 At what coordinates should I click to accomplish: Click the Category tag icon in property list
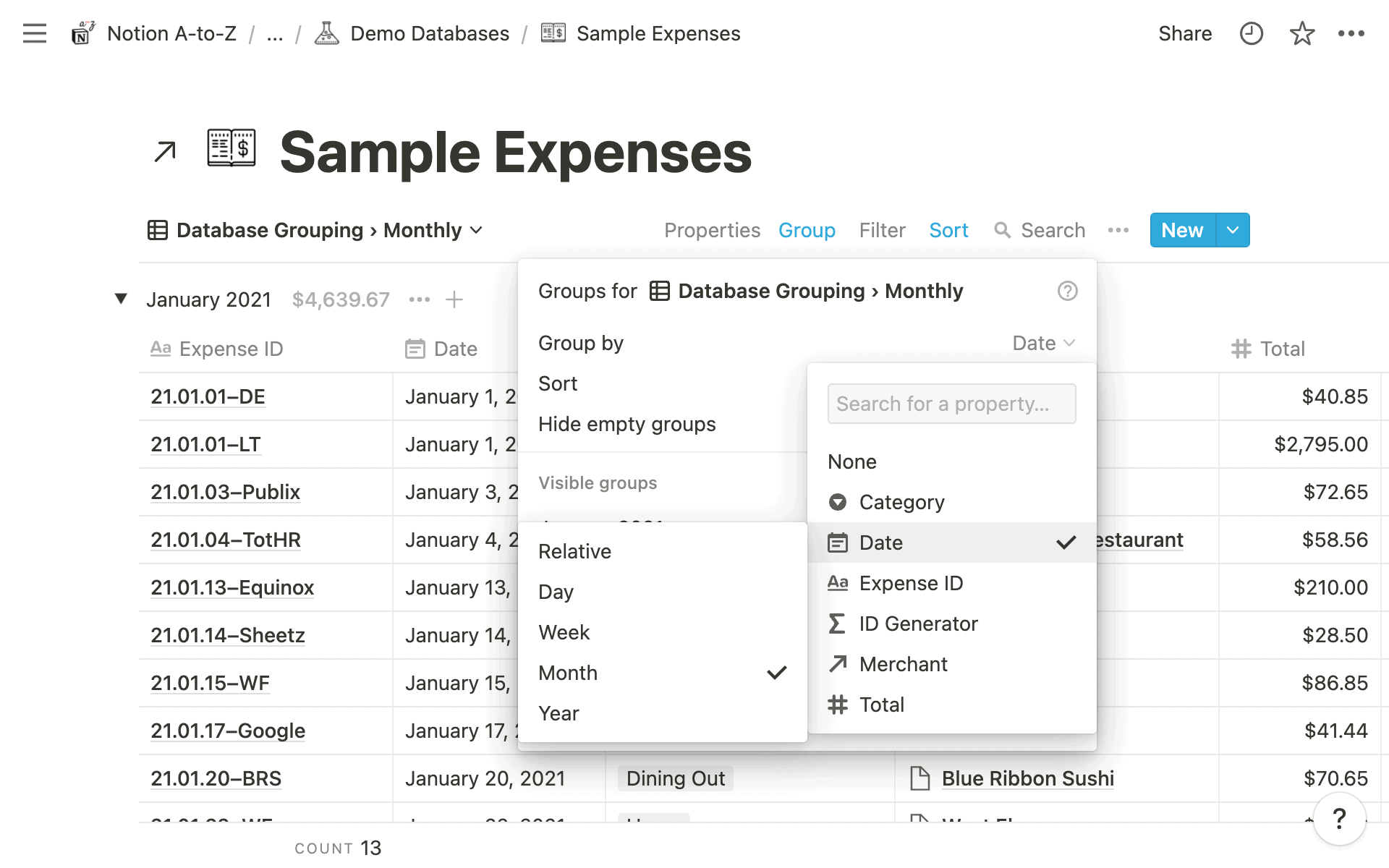pos(838,501)
